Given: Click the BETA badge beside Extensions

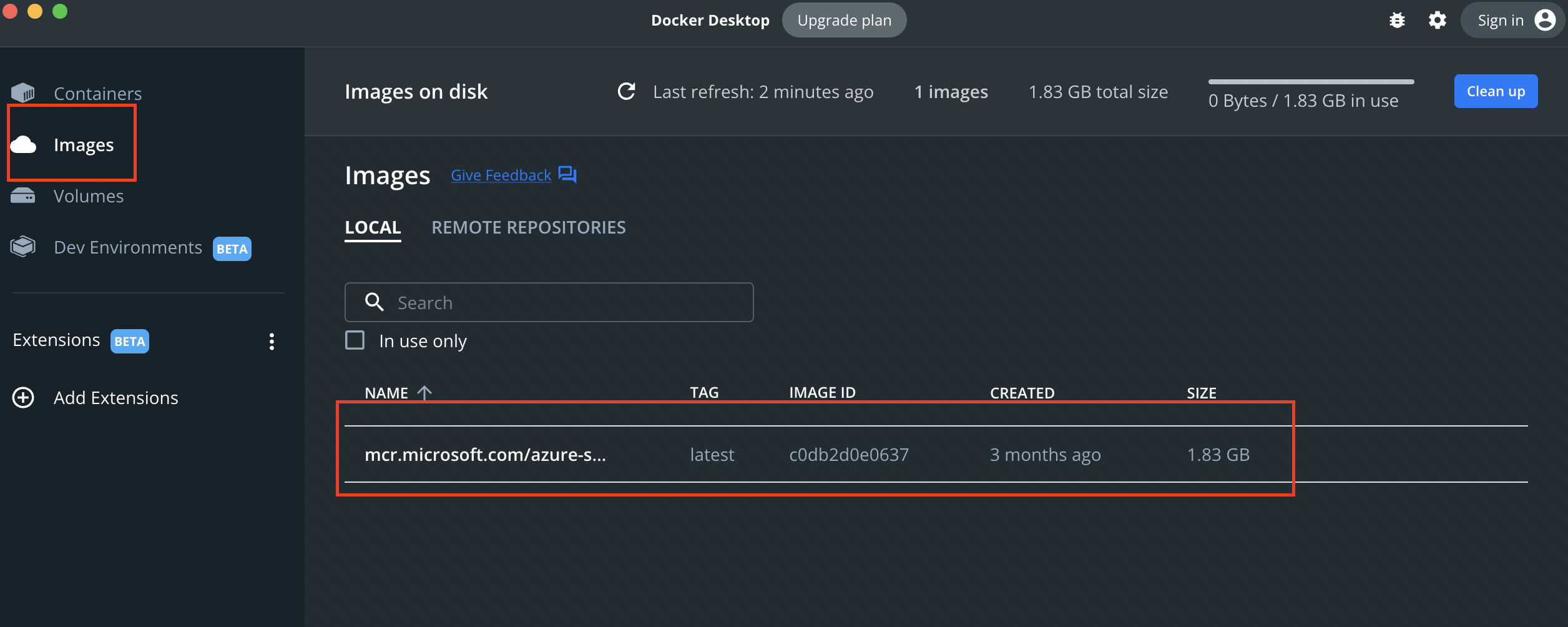Looking at the screenshot, I should click(x=130, y=341).
